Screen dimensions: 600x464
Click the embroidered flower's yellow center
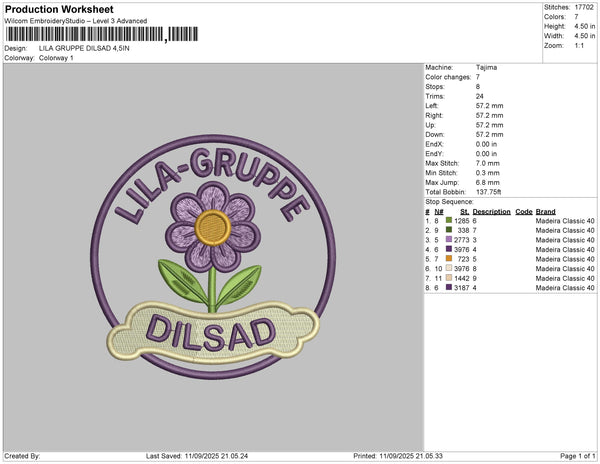pyautogui.click(x=210, y=227)
